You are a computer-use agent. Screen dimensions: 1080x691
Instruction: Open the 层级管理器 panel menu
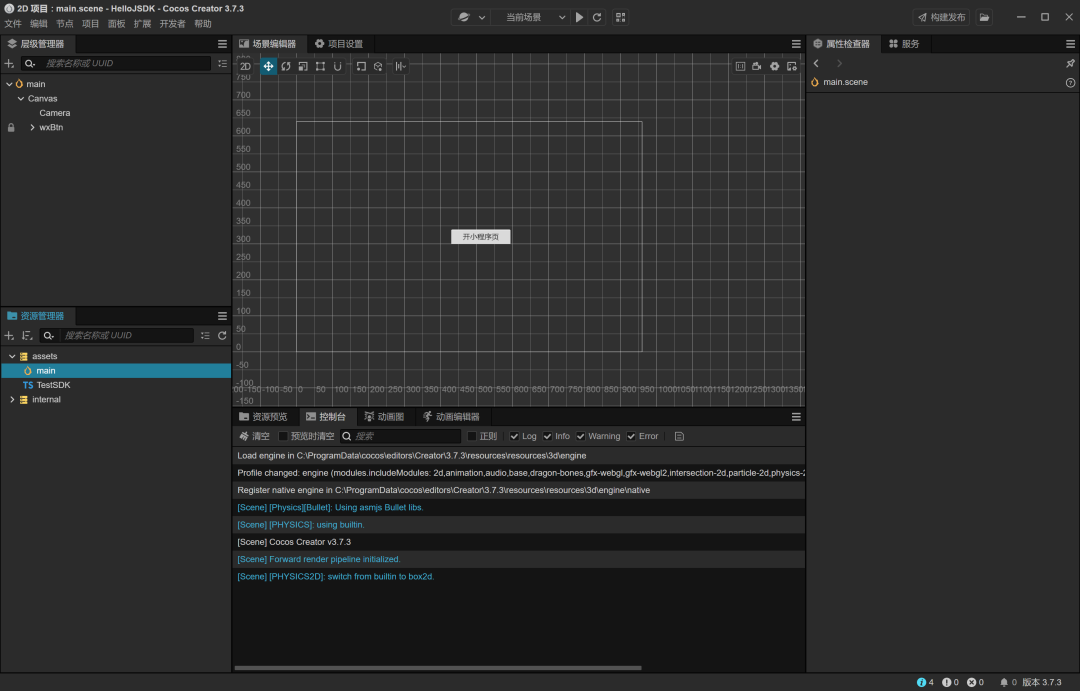pos(222,44)
